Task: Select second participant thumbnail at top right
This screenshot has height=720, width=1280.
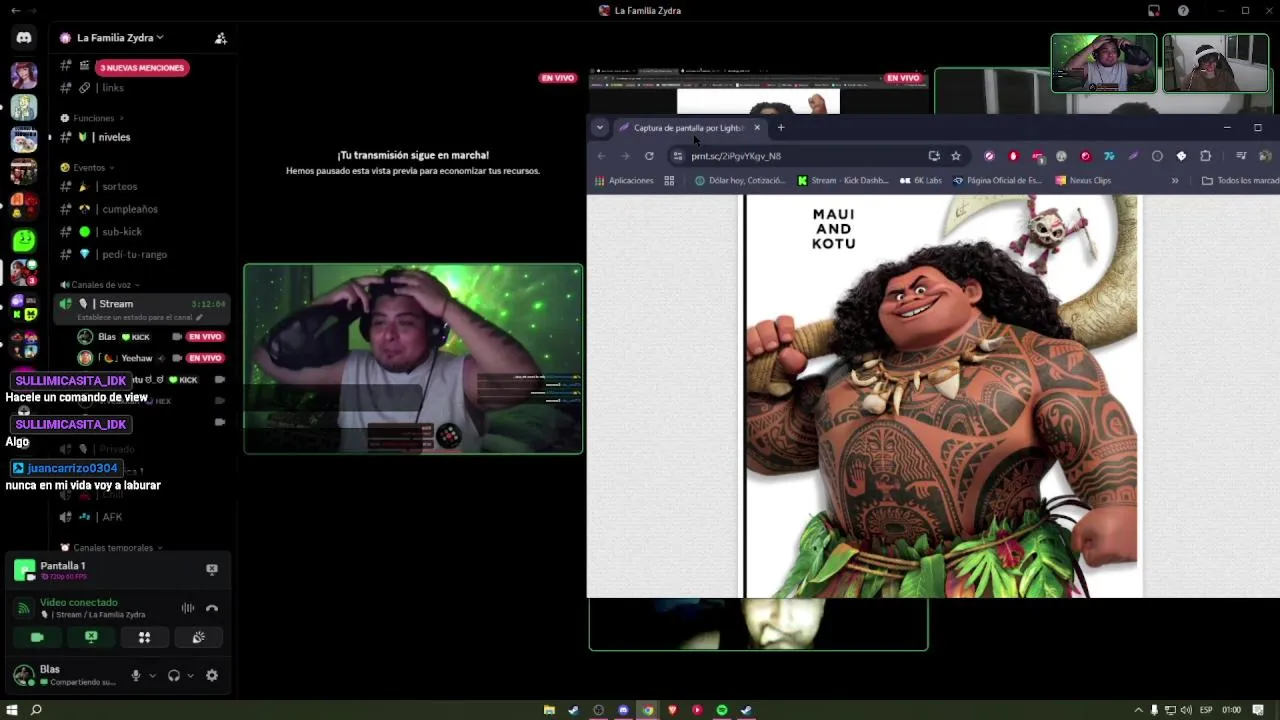Action: tap(1216, 63)
